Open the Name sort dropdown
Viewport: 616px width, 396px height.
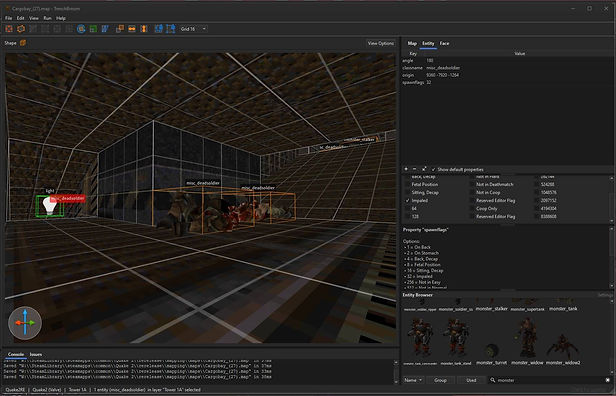413,380
